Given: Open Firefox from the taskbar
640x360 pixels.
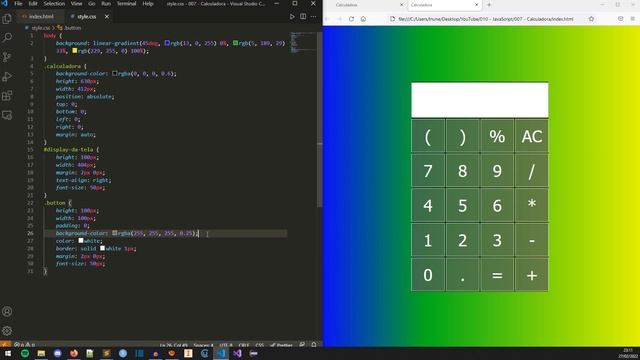Looking at the screenshot, I should [x=74, y=353].
